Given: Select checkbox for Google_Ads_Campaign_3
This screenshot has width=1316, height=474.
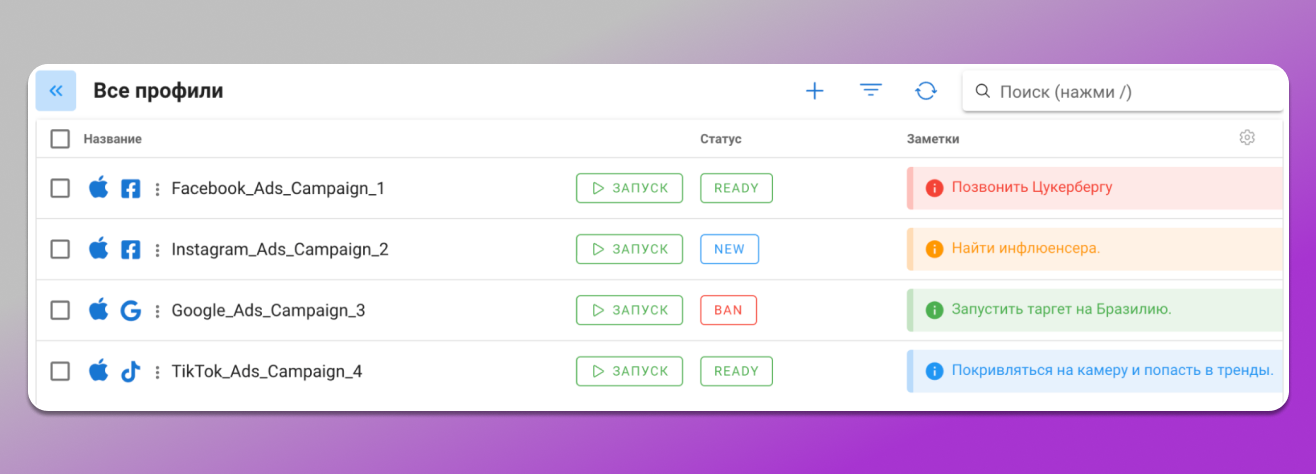Looking at the screenshot, I should click(60, 311).
